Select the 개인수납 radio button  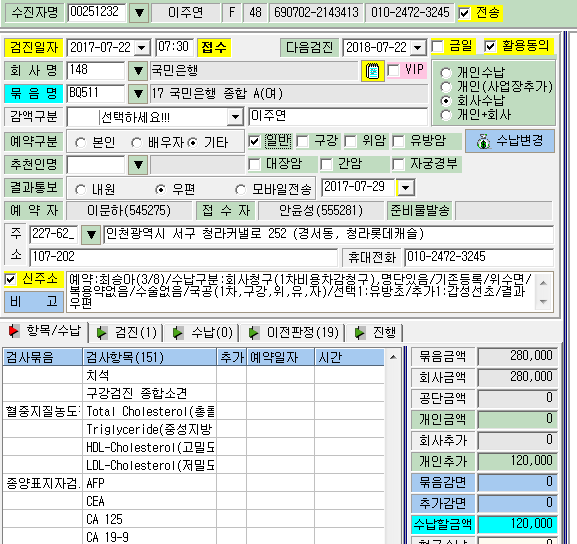tap(446, 73)
